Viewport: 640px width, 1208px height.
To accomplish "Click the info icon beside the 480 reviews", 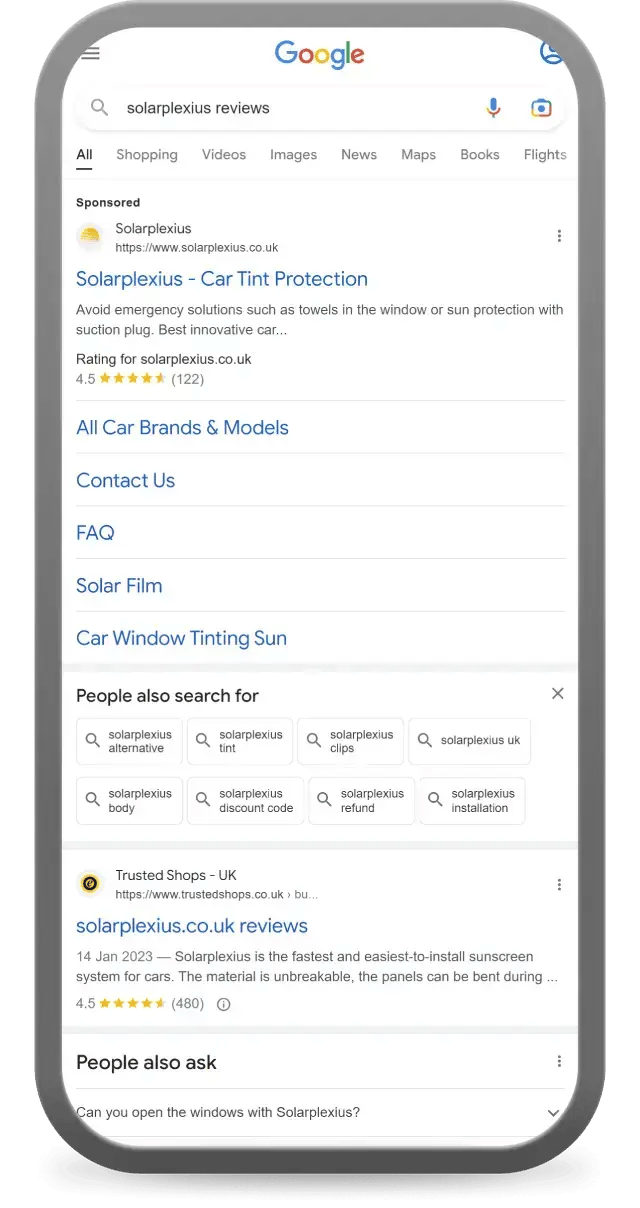I will (222, 1004).
